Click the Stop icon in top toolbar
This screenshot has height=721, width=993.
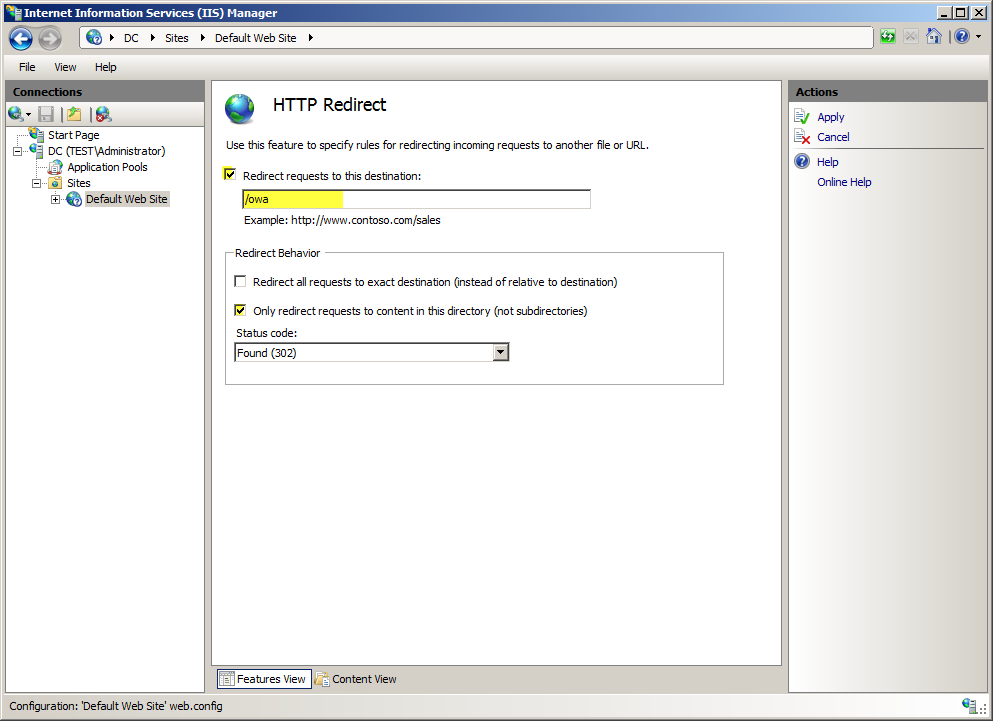(x=911, y=37)
